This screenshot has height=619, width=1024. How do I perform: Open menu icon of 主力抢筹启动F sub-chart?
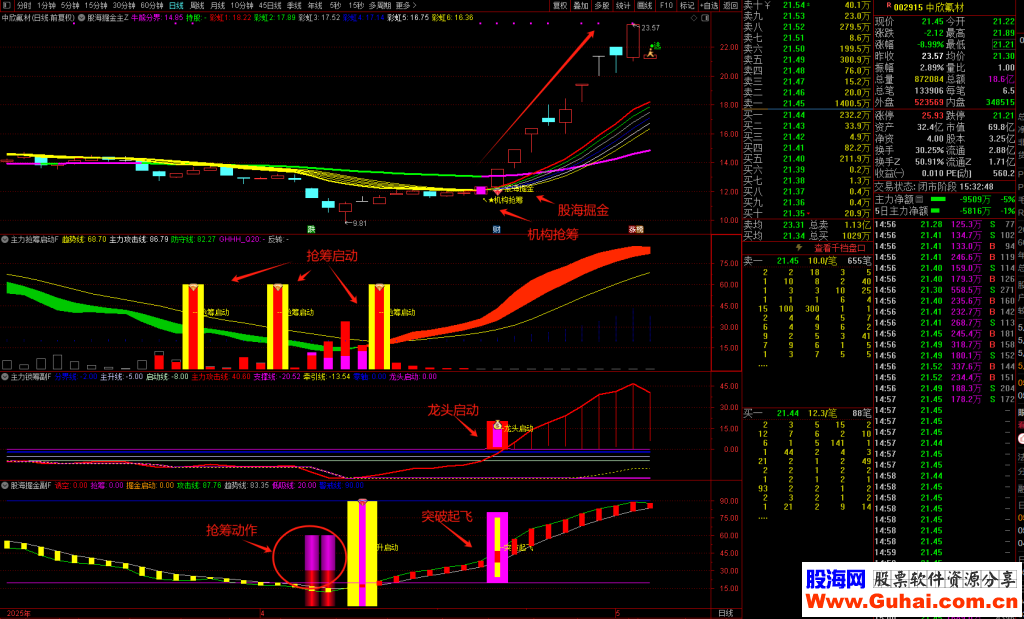[5, 240]
